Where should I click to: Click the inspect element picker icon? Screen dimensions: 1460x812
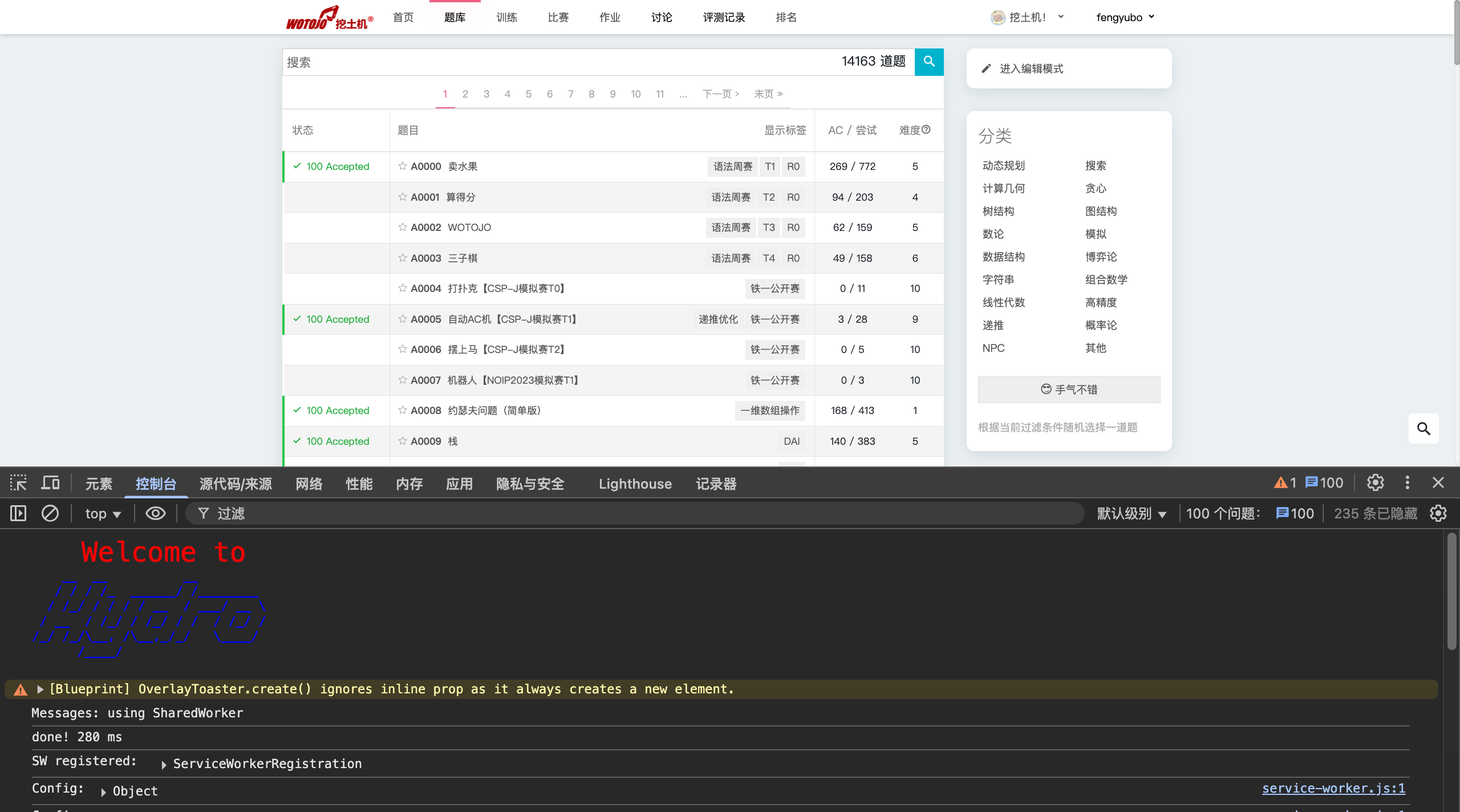(x=18, y=484)
